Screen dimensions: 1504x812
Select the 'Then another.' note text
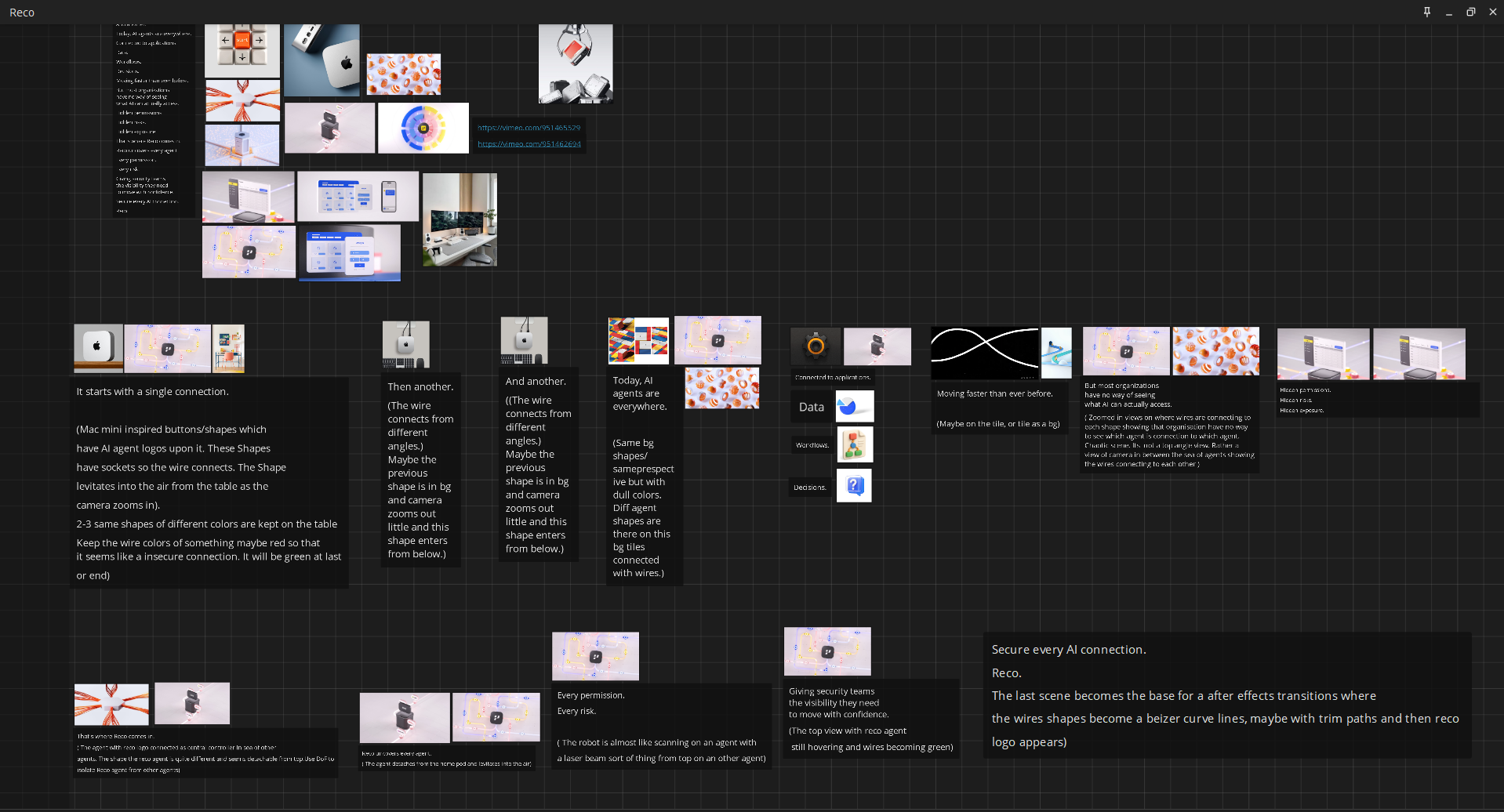point(420,387)
